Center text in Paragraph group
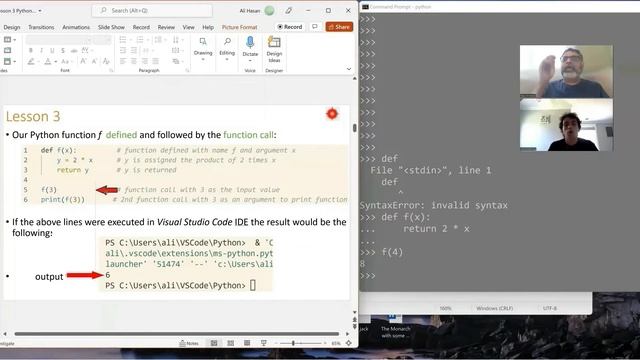The image size is (640, 360). click(x=133, y=61)
